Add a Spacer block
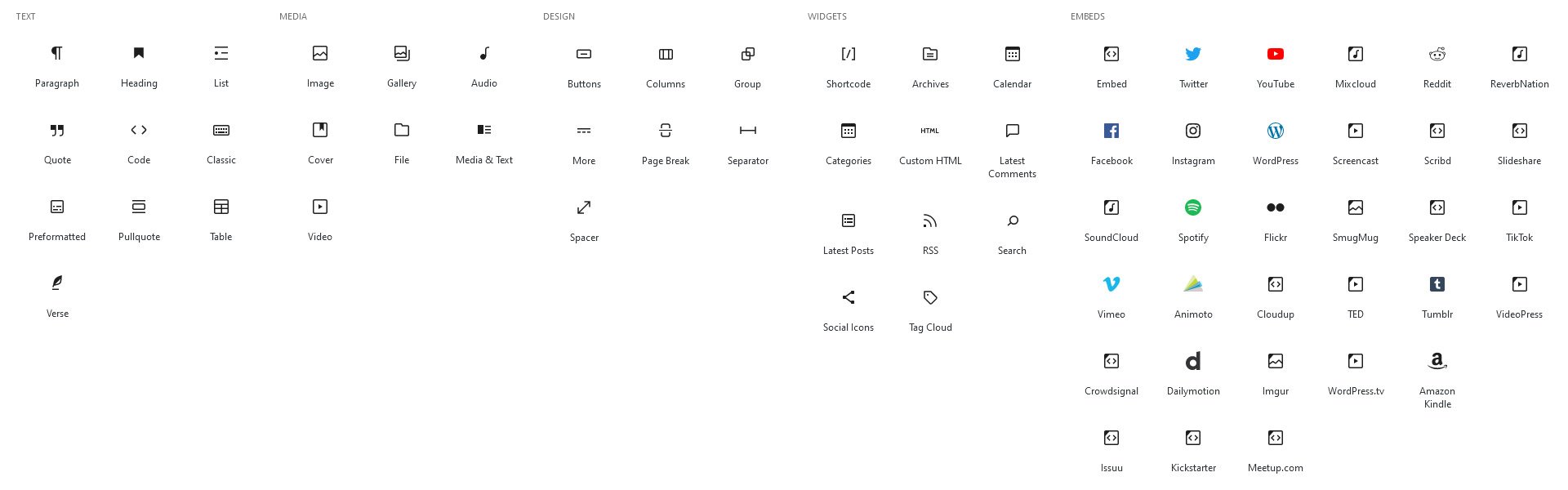This screenshot has width=1568, height=490. click(584, 220)
